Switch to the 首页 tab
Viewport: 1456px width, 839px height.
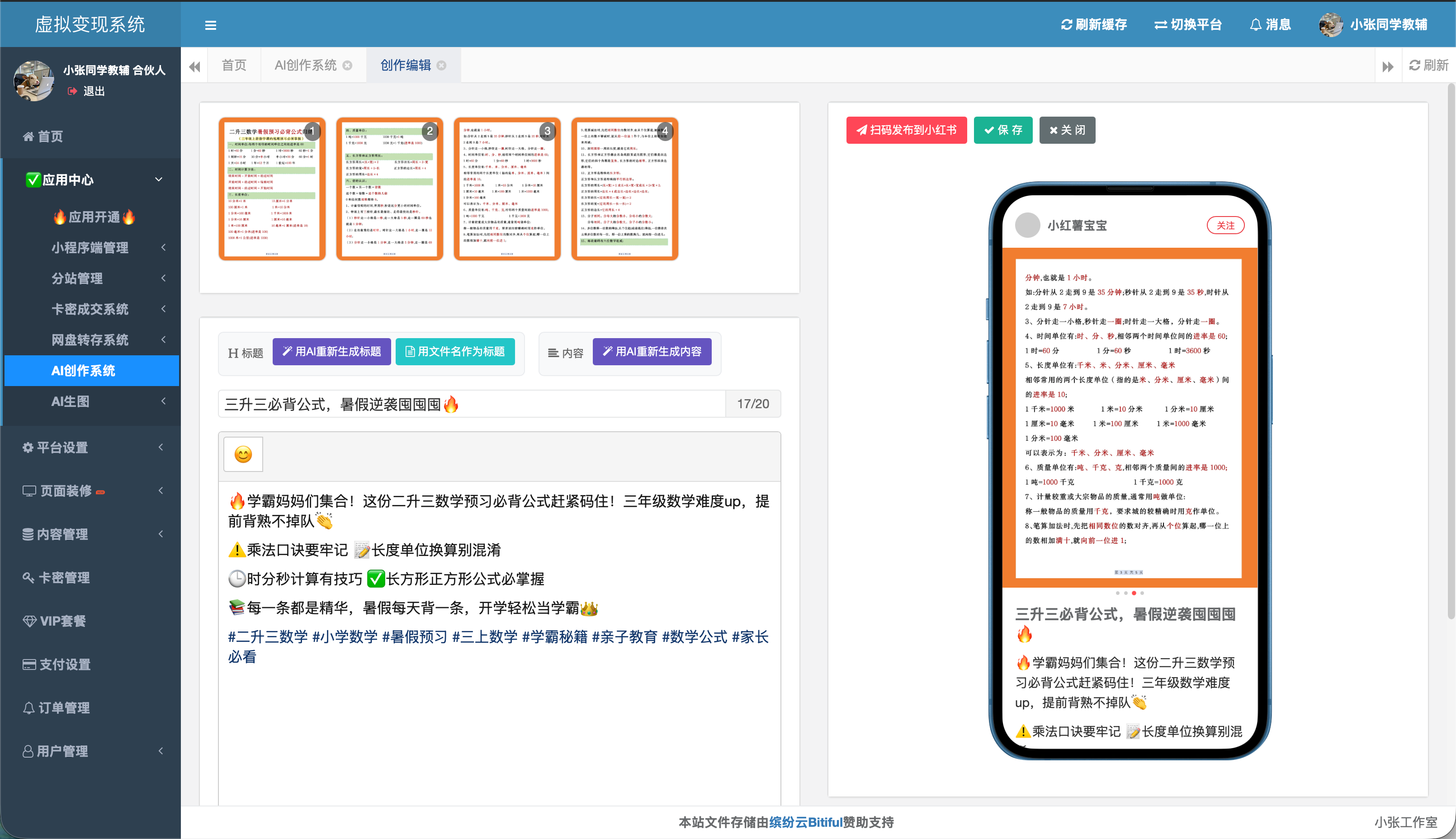tap(234, 66)
